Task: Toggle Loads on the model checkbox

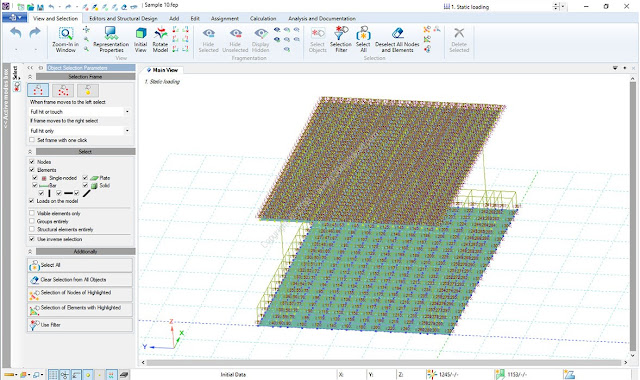Action: (32, 200)
